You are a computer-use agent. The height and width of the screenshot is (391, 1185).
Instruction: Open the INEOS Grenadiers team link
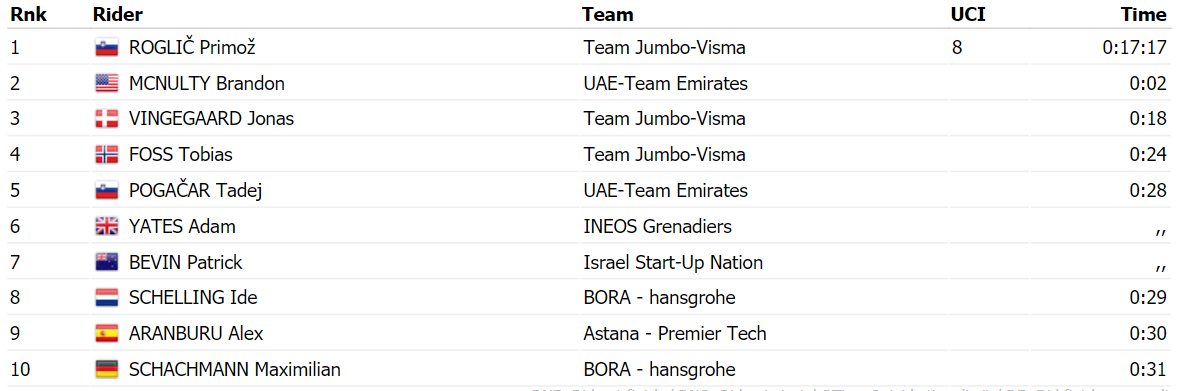(x=657, y=227)
